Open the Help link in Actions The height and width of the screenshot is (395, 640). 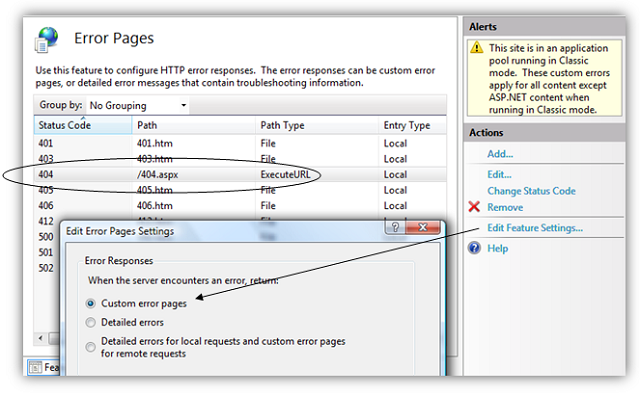pos(498,248)
